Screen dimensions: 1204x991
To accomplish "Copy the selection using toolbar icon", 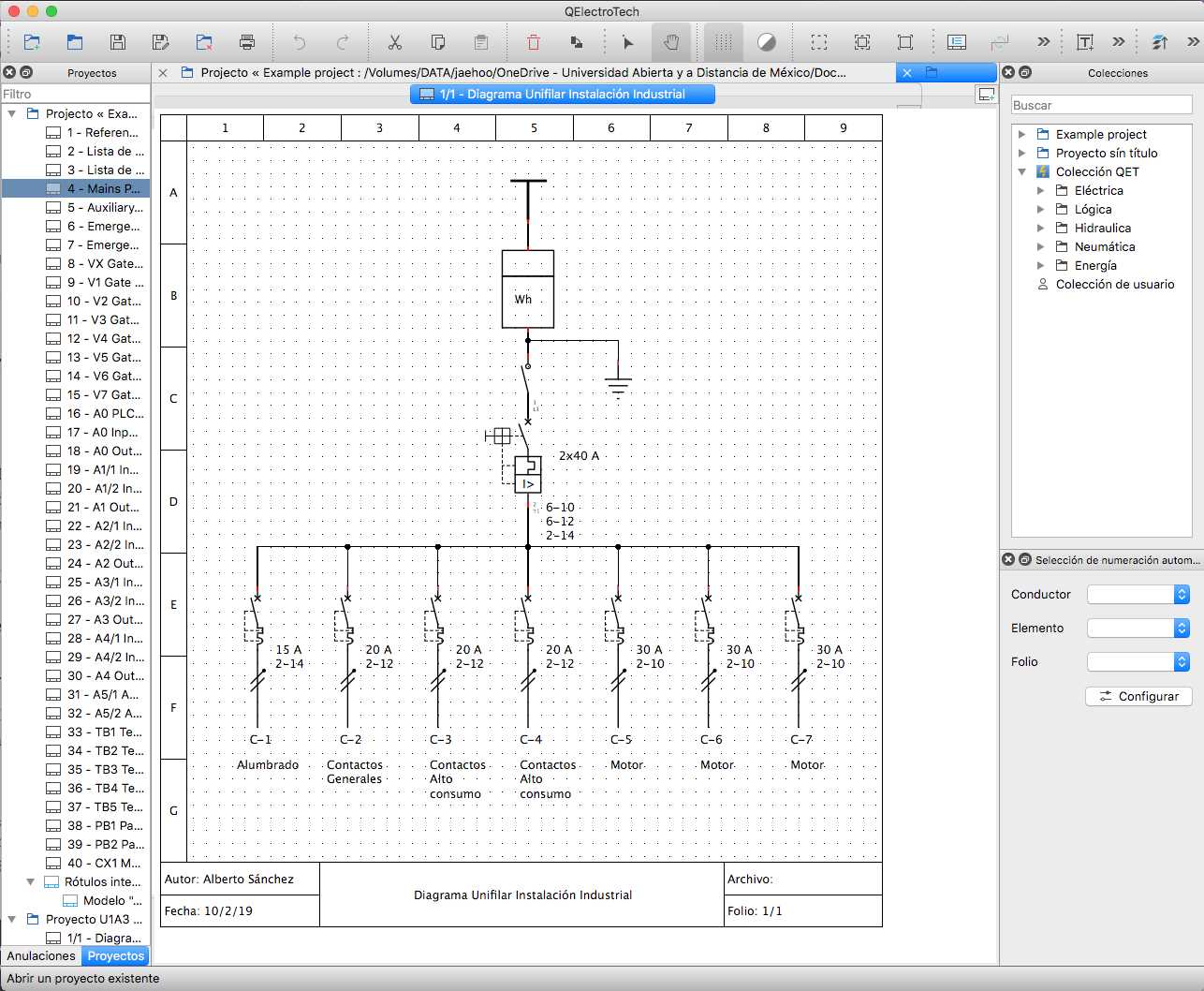I will coord(438,42).
